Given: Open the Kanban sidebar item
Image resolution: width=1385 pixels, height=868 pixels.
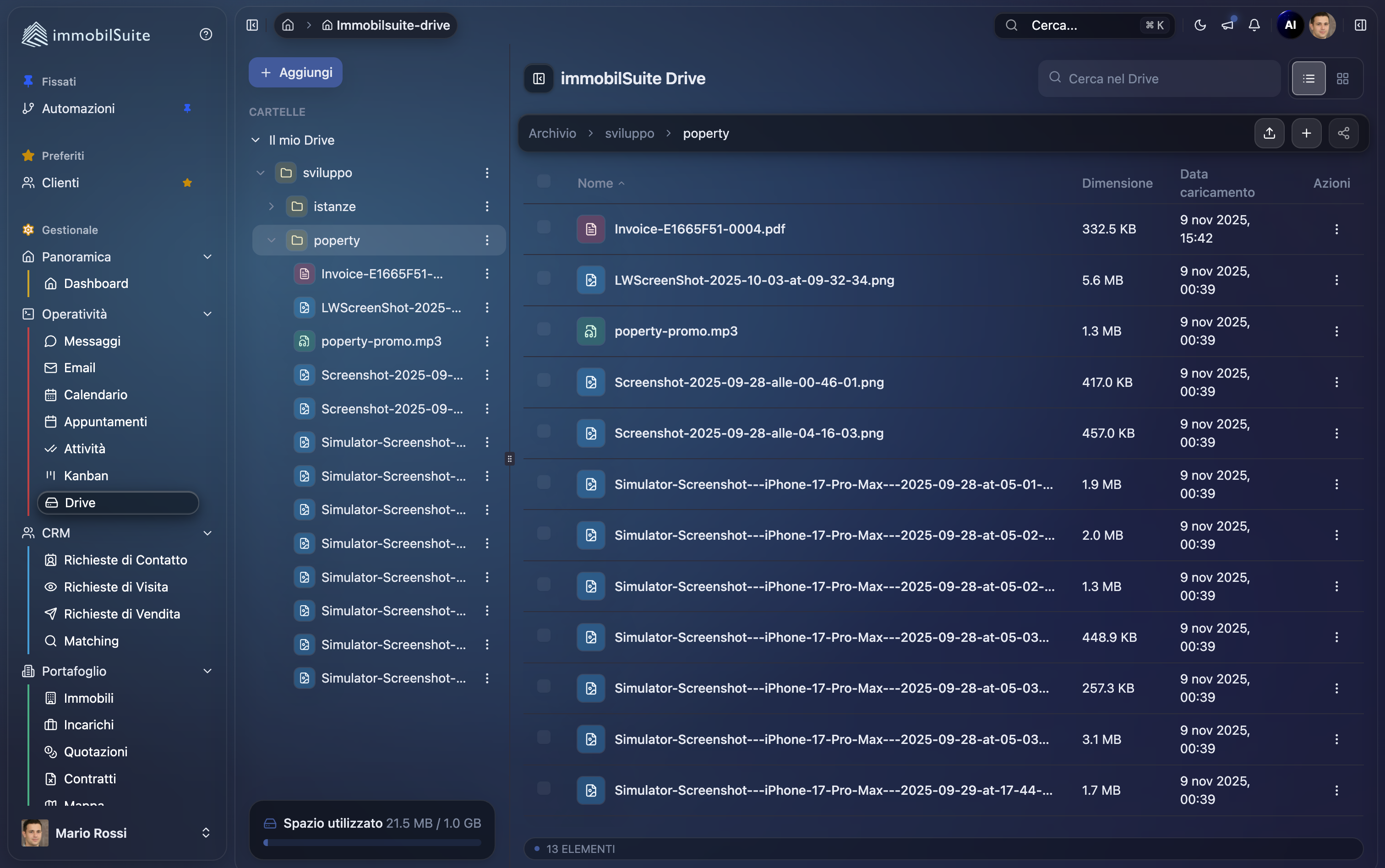Looking at the screenshot, I should 86,475.
